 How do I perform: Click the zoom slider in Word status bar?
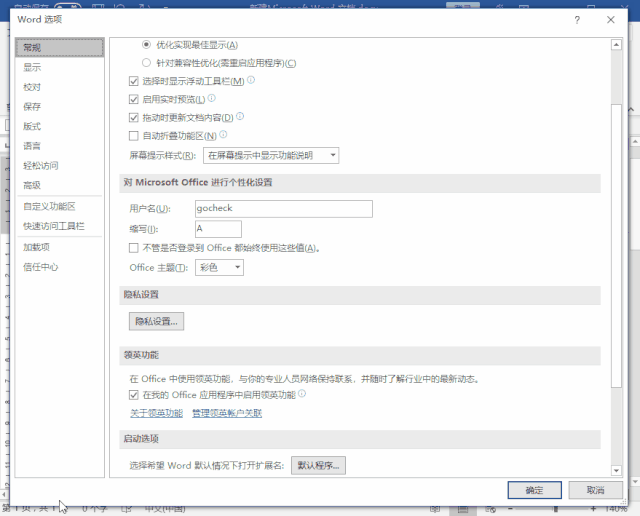click(556, 509)
